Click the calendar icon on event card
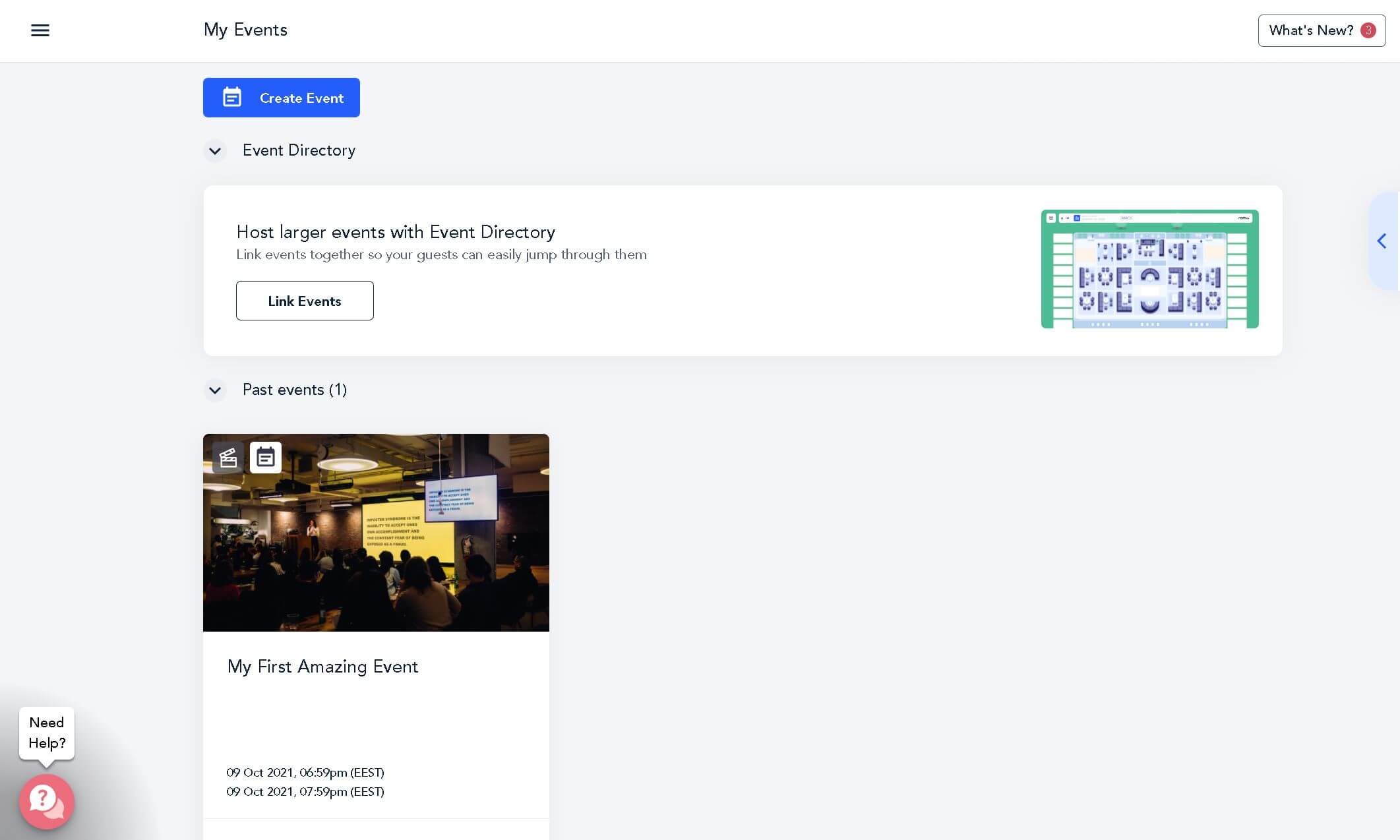Screen dimensions: 1400x840 [266, 458]
